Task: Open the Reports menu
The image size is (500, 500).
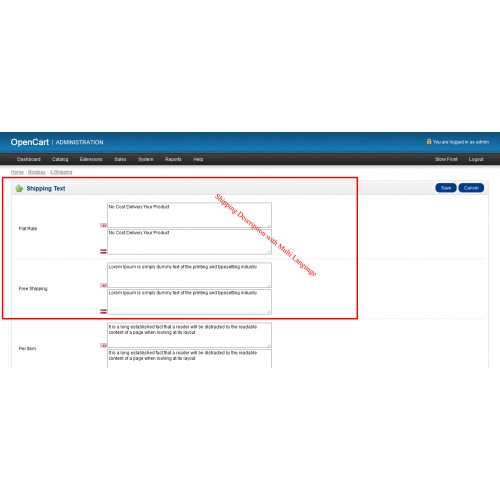Action: 173,159
